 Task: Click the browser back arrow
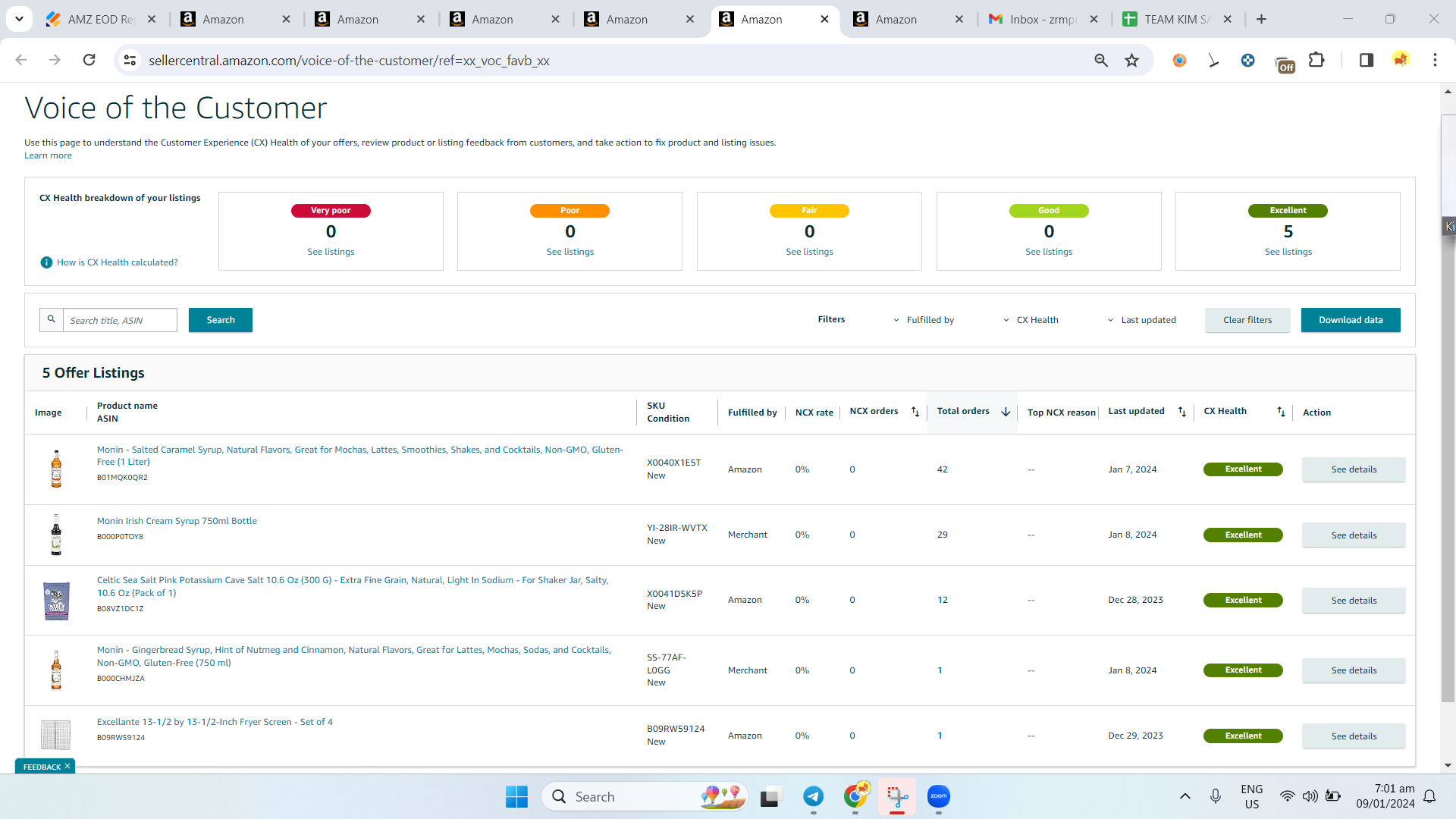[x=21, y=60]
